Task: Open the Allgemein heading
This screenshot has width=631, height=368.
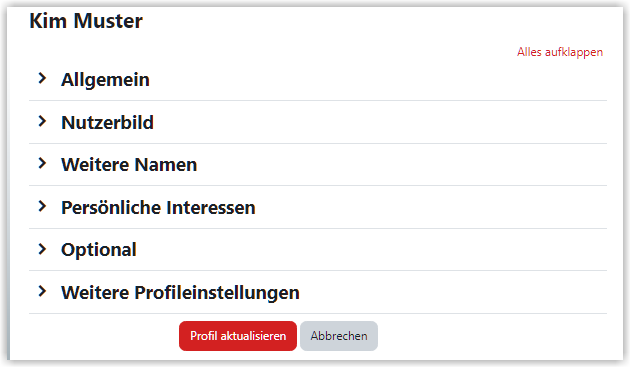Action: tap(105, 79)
